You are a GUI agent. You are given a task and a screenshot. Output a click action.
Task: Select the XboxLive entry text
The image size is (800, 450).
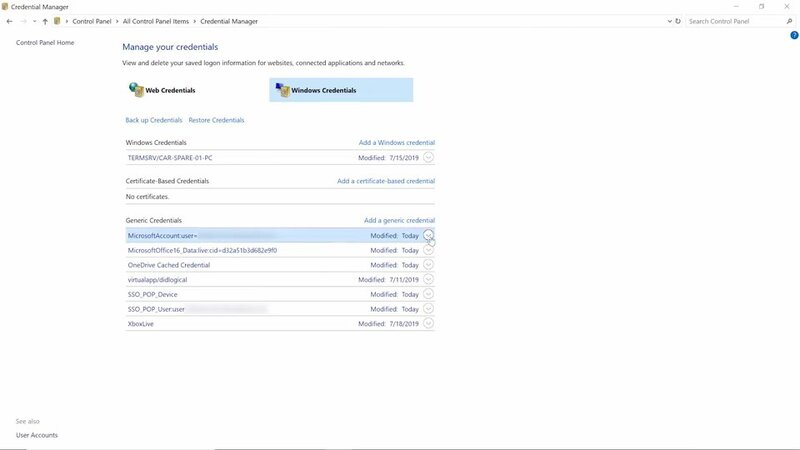pyautogui.click(x=140, y=324)
